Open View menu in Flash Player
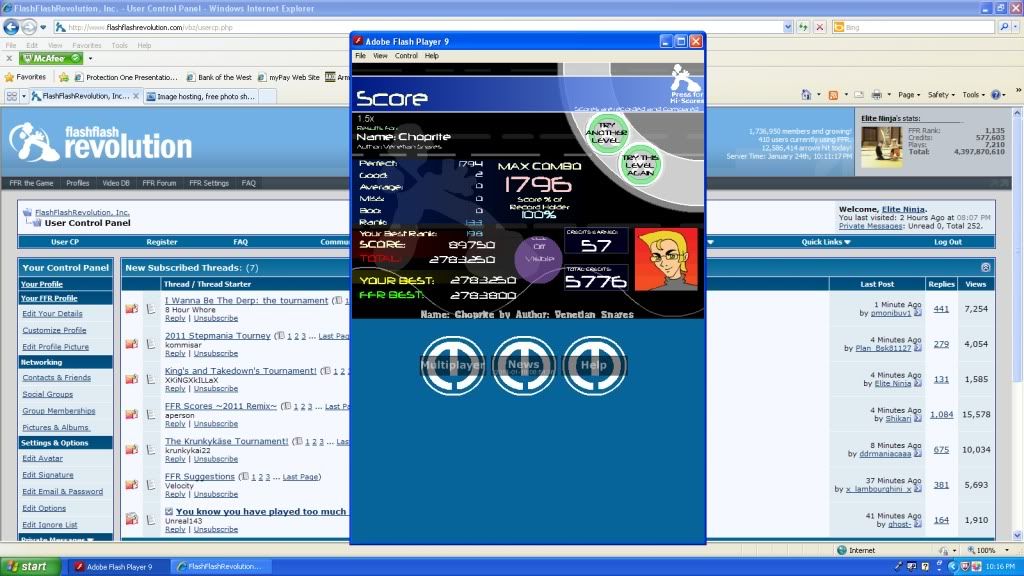The height and width of the screenshot is (576, 1024). coord(380,56)
